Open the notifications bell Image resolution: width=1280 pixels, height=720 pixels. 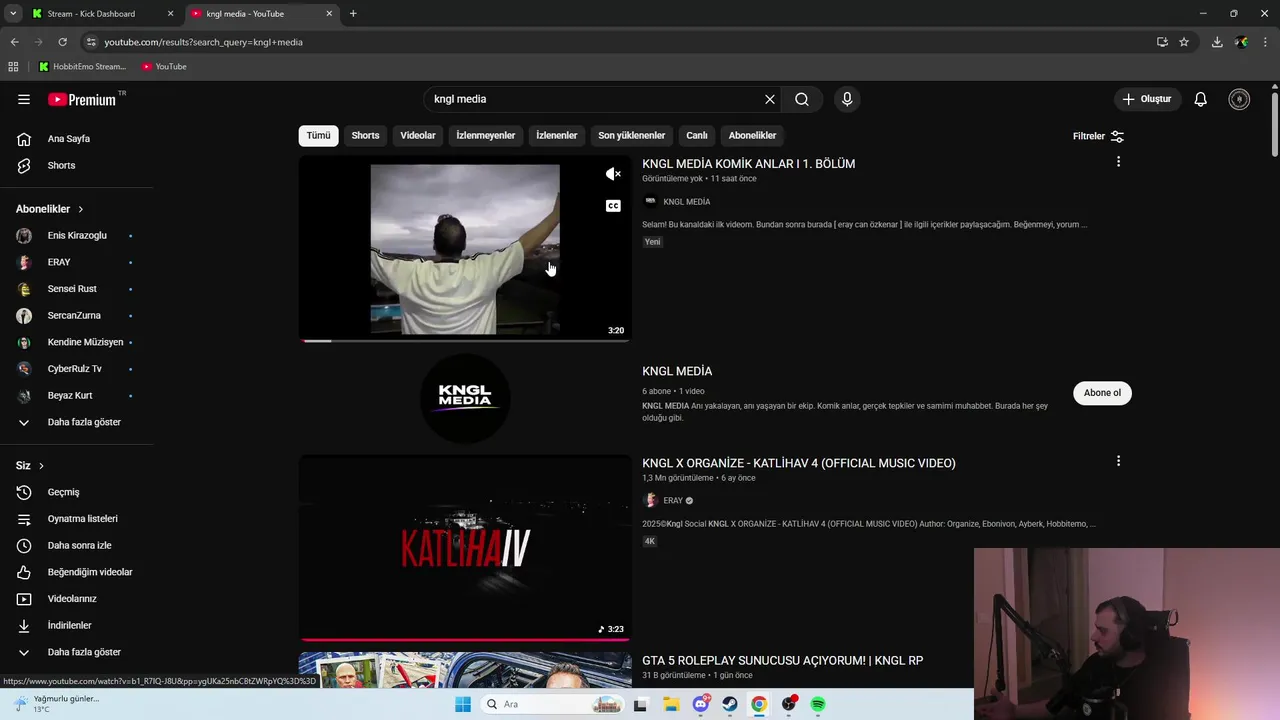pyautogui.click(x=1201, y=99)
